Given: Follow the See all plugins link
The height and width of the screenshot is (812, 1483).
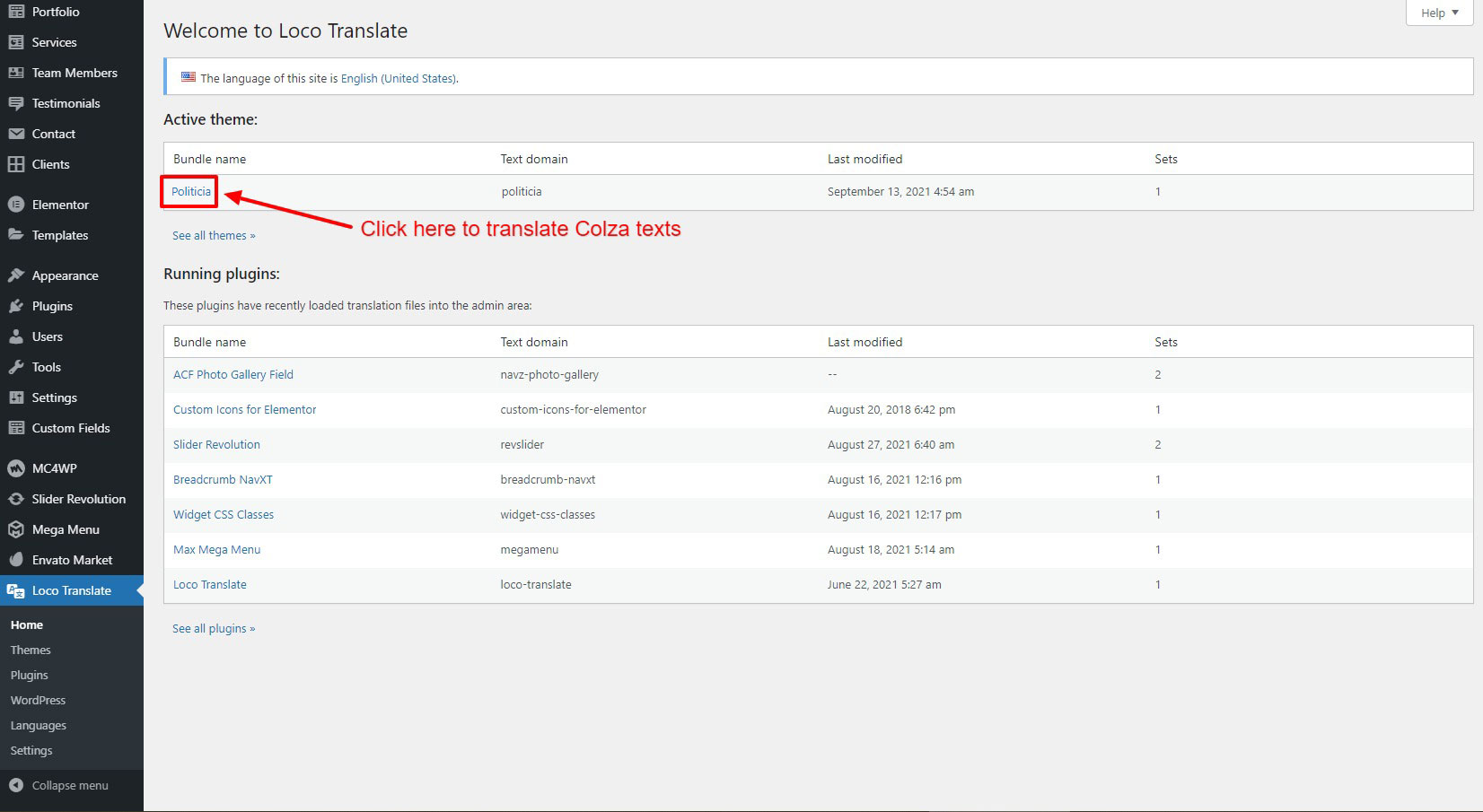Looking at the screenshot, I should [214, 628].
